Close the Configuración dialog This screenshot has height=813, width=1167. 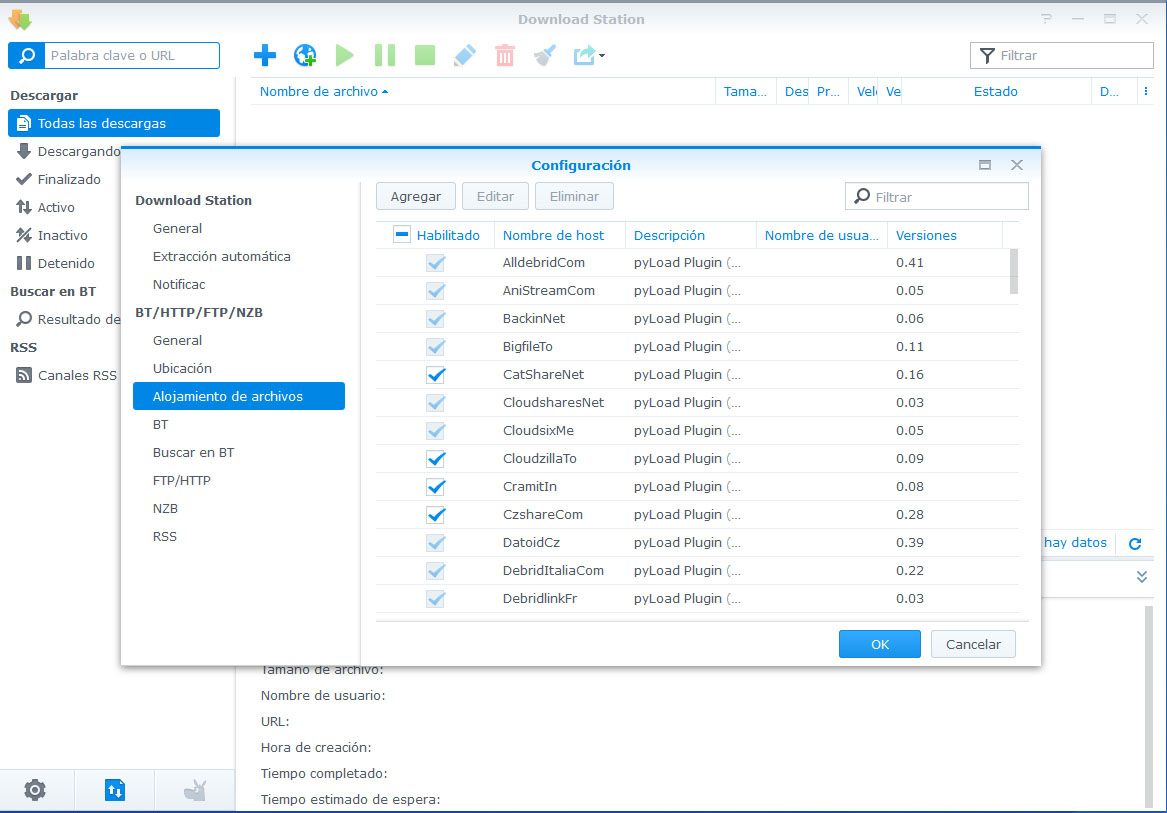pyautogui.click(x=1017, y=165)
